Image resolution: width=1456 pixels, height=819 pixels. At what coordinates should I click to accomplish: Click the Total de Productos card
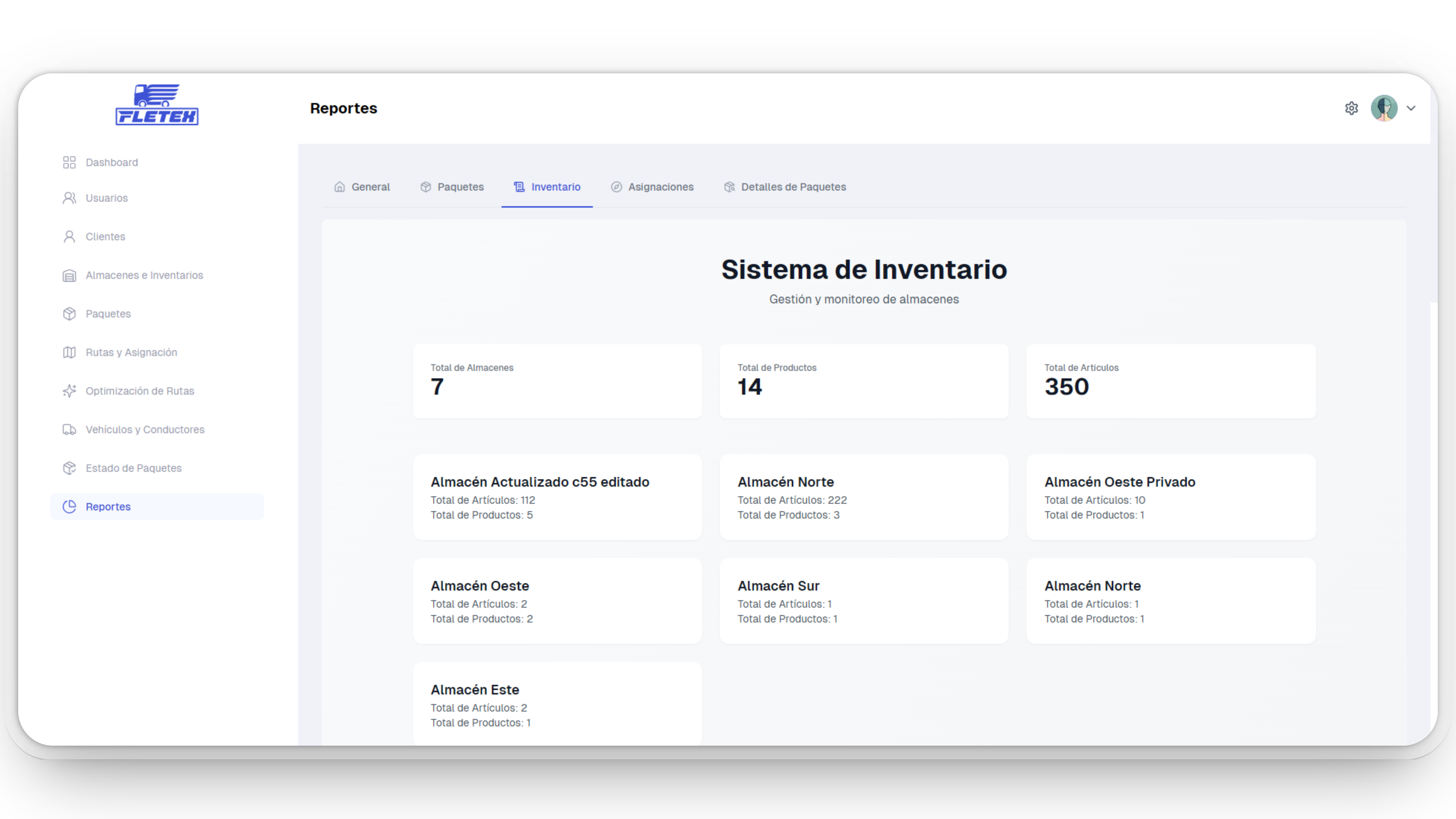[864, 381]
